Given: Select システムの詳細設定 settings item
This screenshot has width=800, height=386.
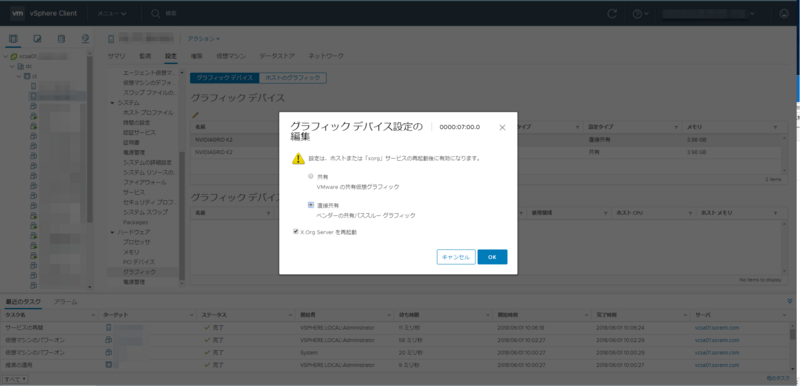Looking at the screenshot, I should [x=147, y=163].
